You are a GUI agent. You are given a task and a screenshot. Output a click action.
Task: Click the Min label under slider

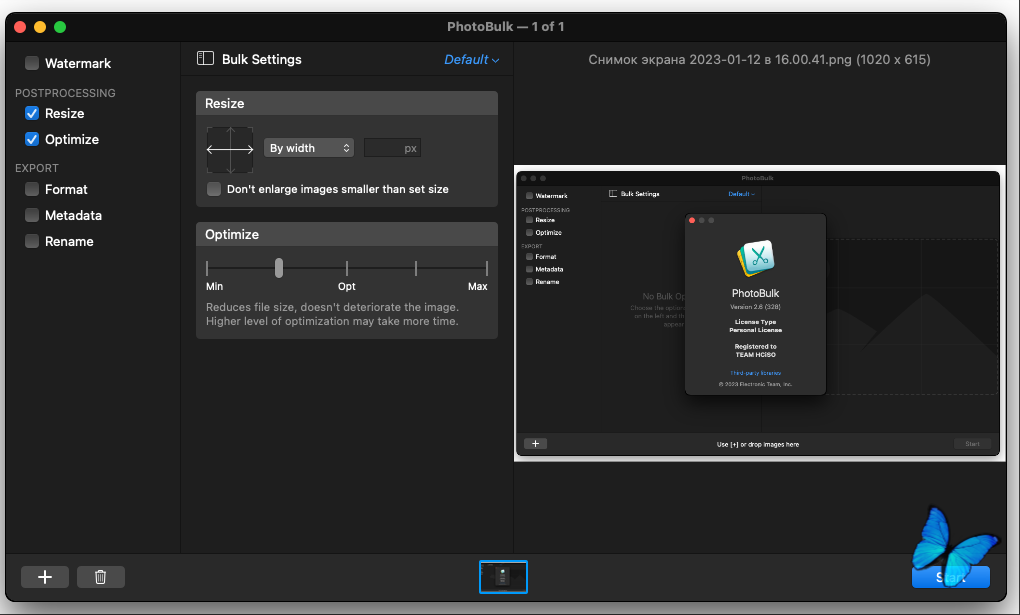pos(215,286)
